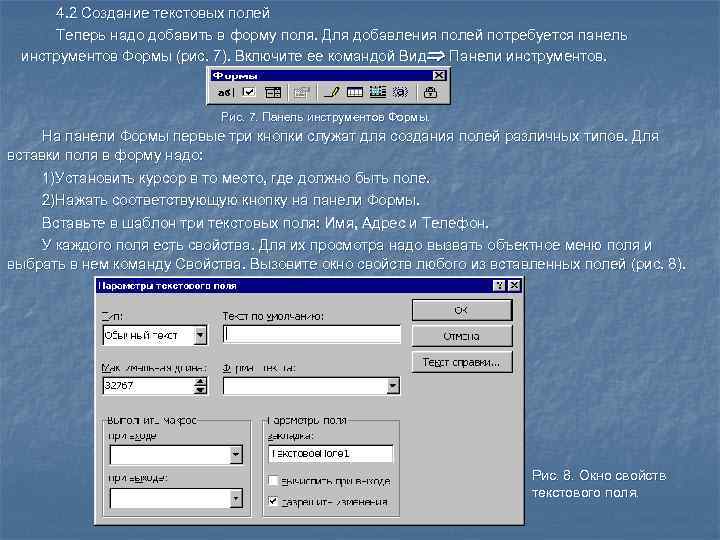Screen dimensions: 720x540
Task: Close the Параметры текстового поля dialog
Action: point(514,286)
